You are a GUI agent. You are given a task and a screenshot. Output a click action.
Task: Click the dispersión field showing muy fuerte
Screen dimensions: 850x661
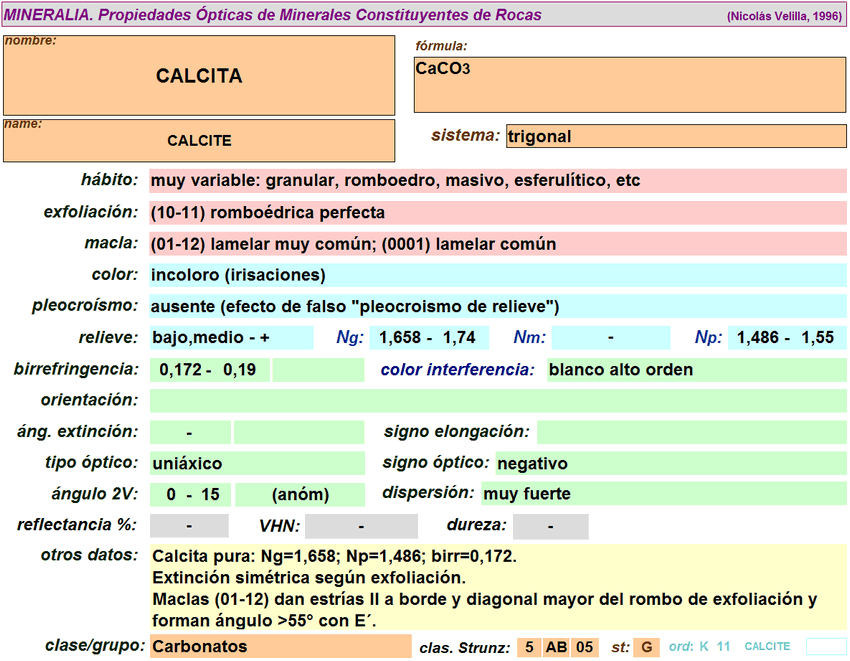pyautogui.click(x=663, y=494)
